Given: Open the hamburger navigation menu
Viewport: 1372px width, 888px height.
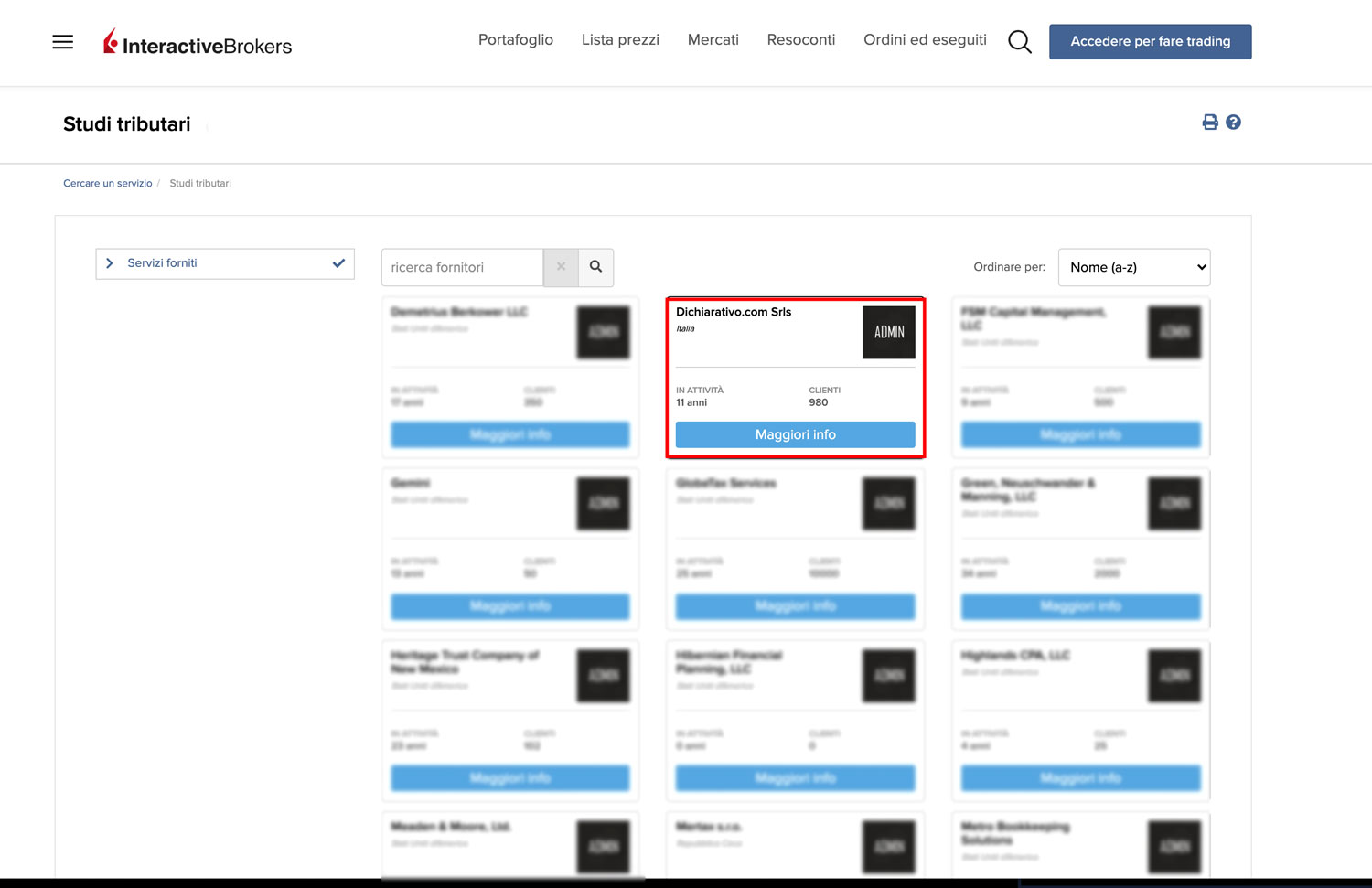Looking at the screenshot, I should point(62,42).
